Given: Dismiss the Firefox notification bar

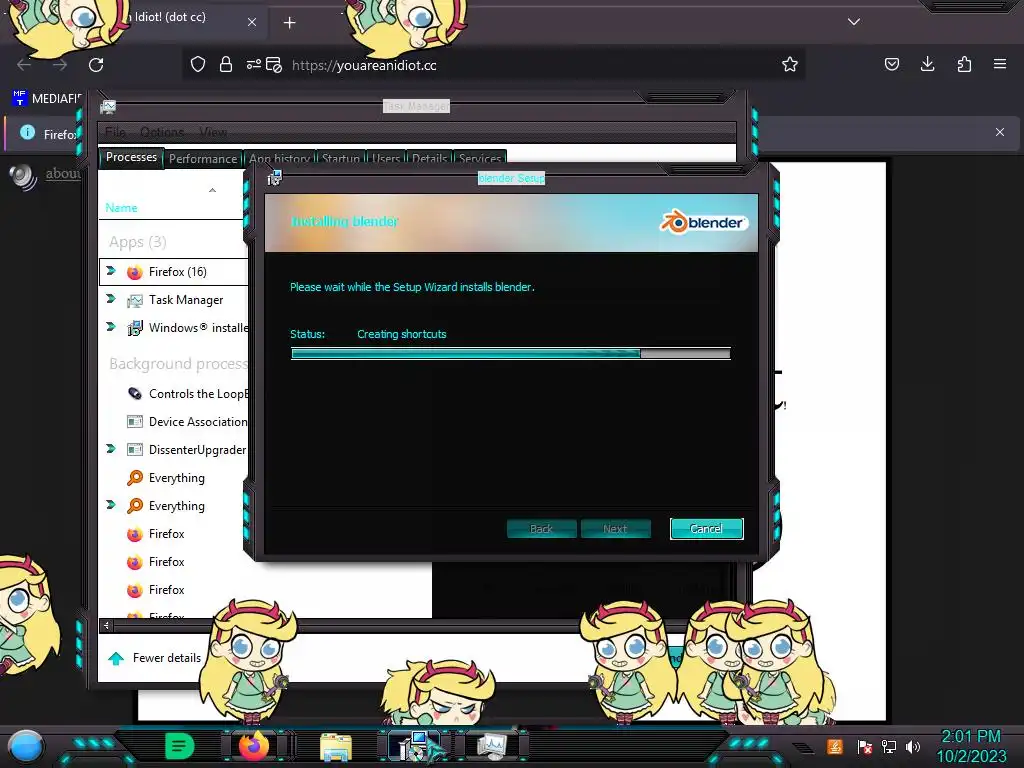Looking at the screenshot, I should click(1000, 132).
